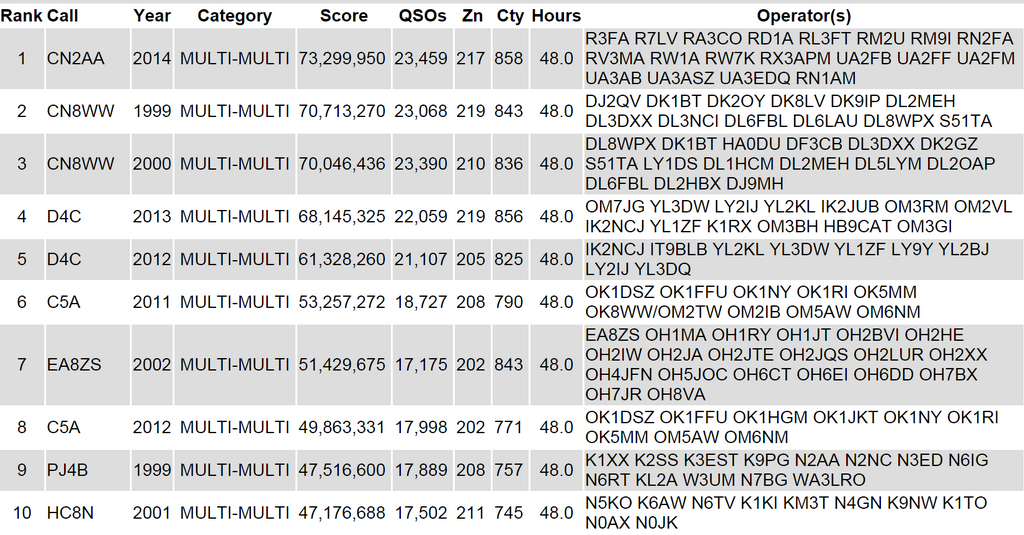Click the QSOs column header
Viewport: 1024px width, 535px height.
tap(421, 16)
